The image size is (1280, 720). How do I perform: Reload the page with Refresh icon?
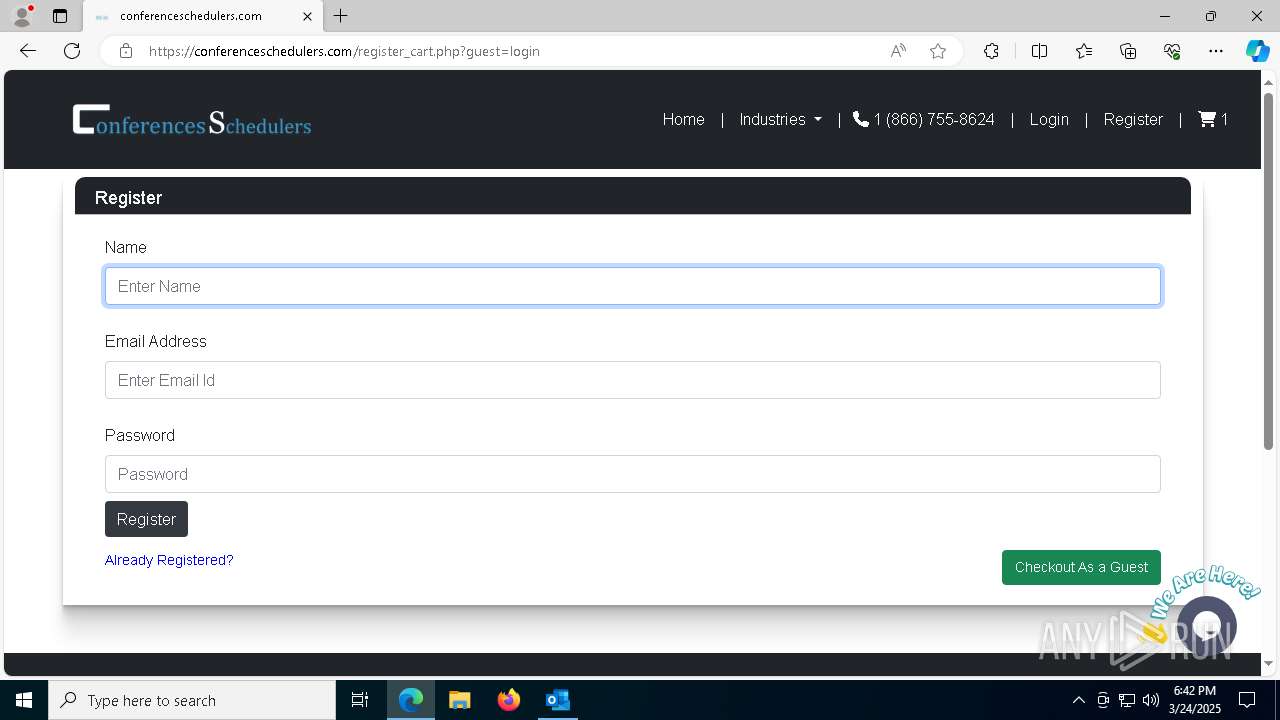click(x=72, y=51)
